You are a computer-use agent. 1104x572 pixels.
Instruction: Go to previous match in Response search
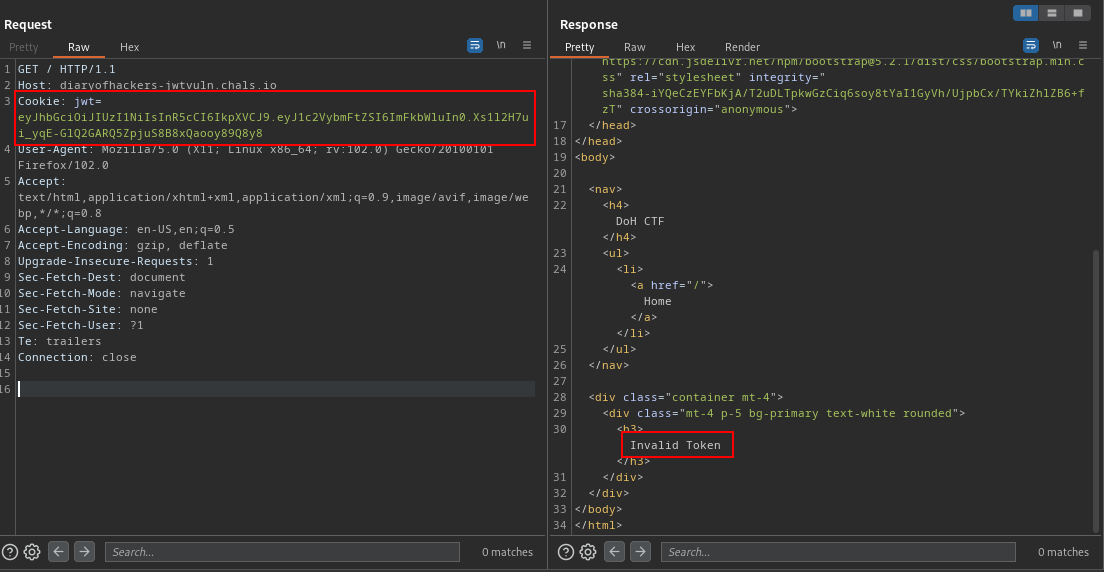[615, 552]
